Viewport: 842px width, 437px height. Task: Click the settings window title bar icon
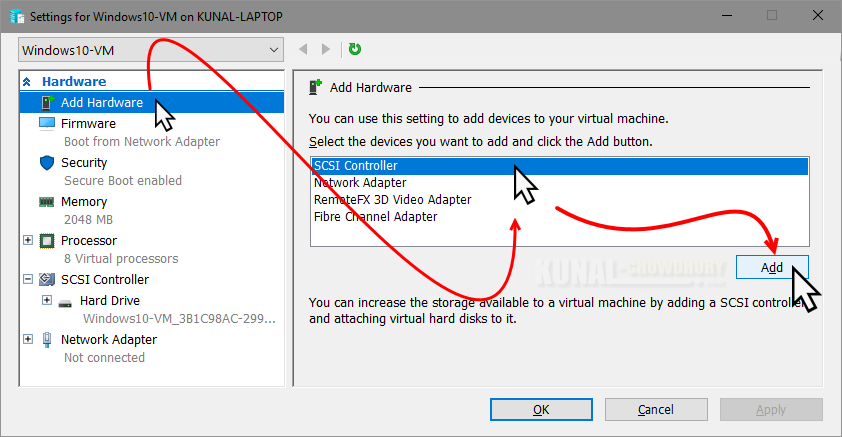pos(17,16)
